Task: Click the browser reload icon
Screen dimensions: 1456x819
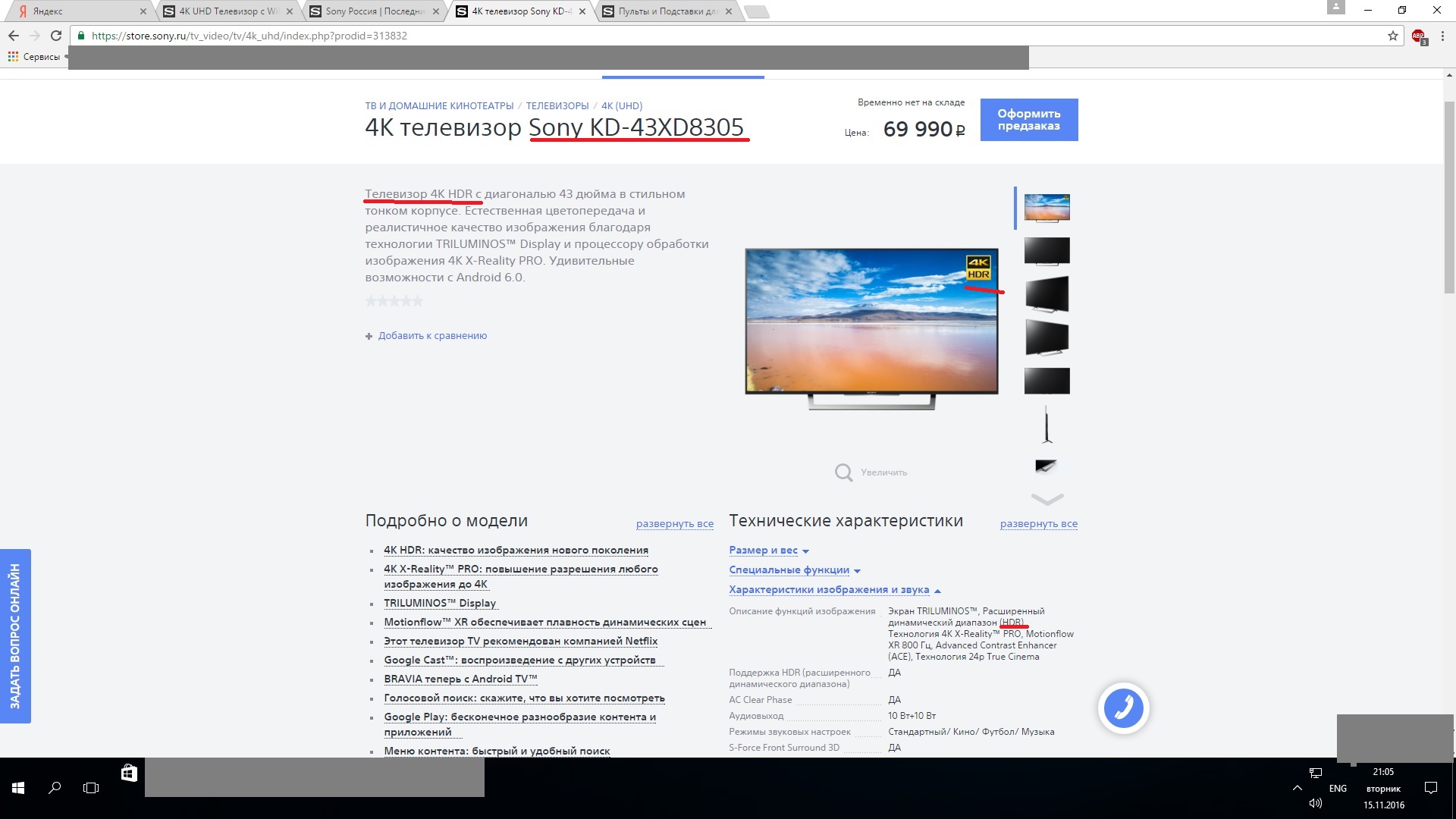Action: tap(55, 36)
